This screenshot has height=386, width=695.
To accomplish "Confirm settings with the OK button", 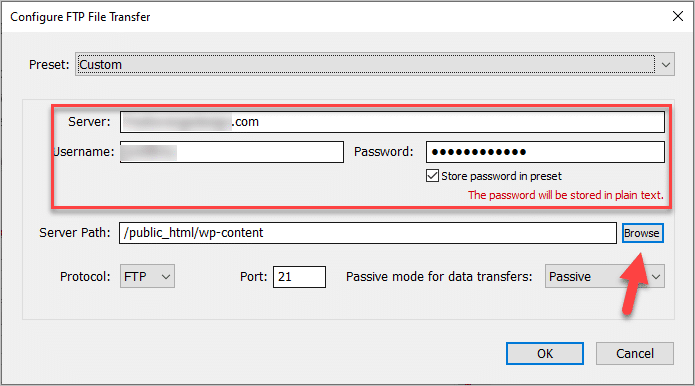I will click(x=545, y=353).
